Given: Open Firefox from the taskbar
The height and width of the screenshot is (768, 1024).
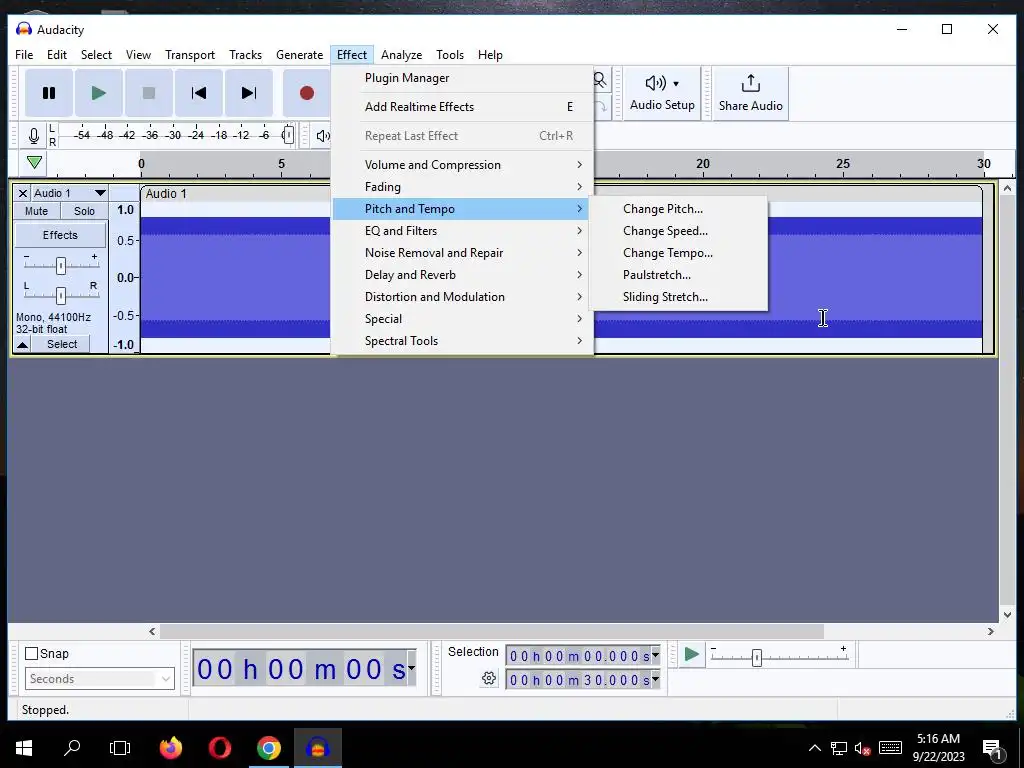Looking at the screenshot, I should tap(171, 748).
